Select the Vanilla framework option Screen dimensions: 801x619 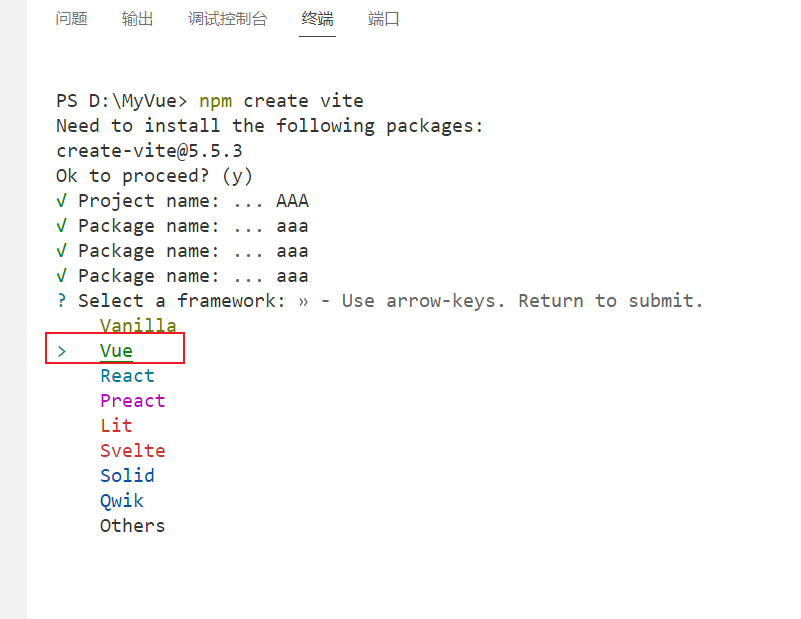[138, 325]
